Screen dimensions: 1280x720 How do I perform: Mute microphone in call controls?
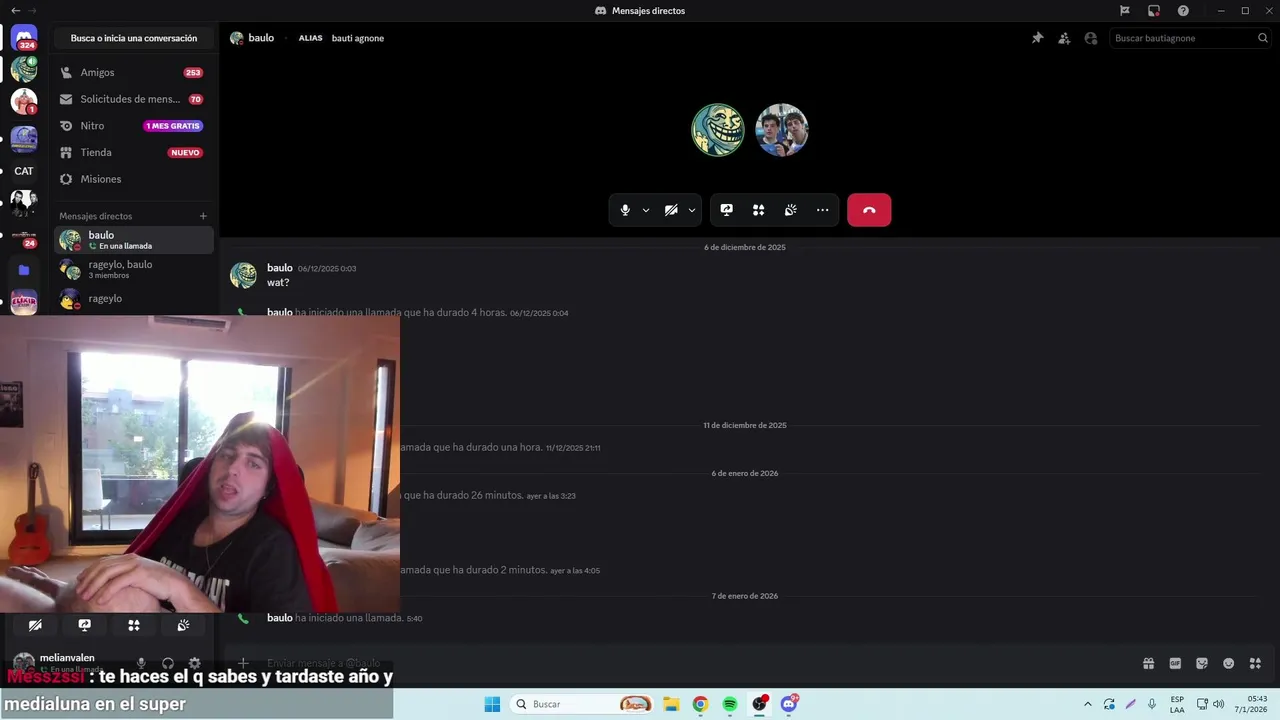[x=625, y=210]
